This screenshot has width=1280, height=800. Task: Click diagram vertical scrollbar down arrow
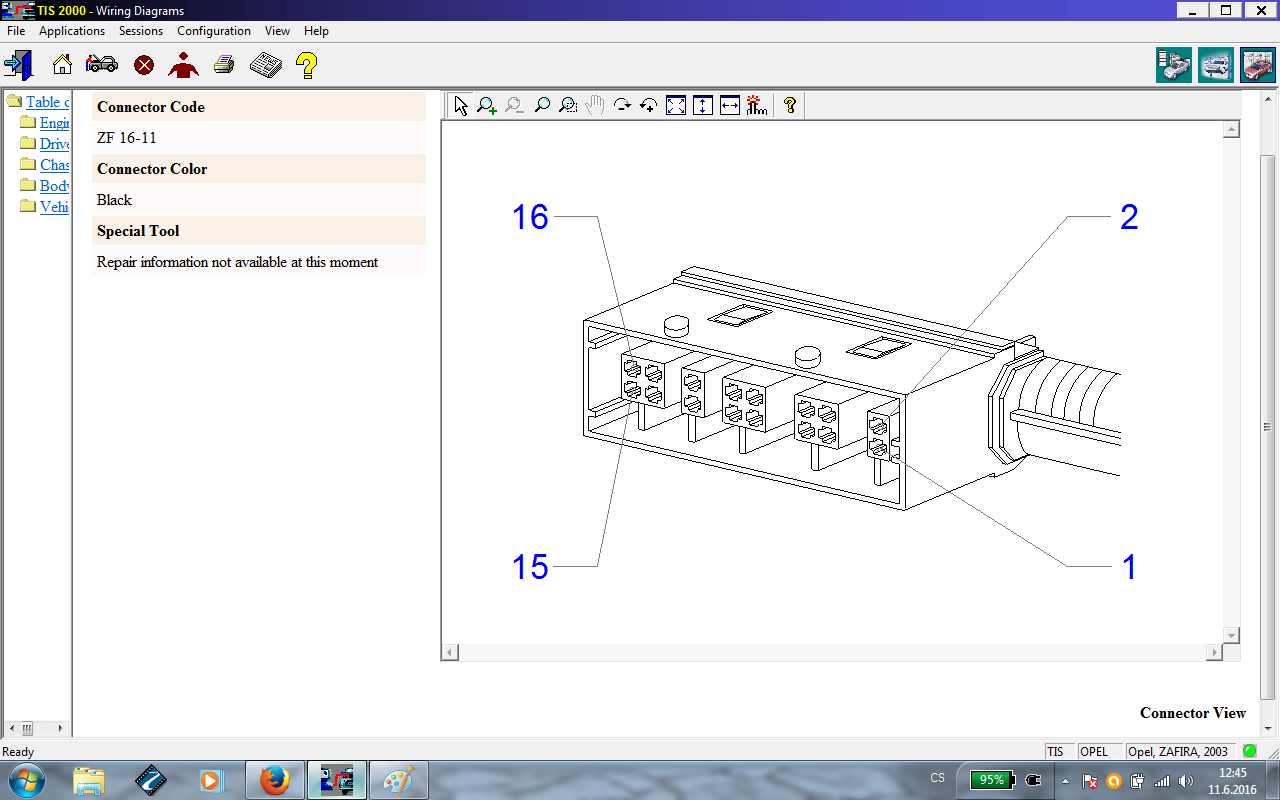[1232, 635]
